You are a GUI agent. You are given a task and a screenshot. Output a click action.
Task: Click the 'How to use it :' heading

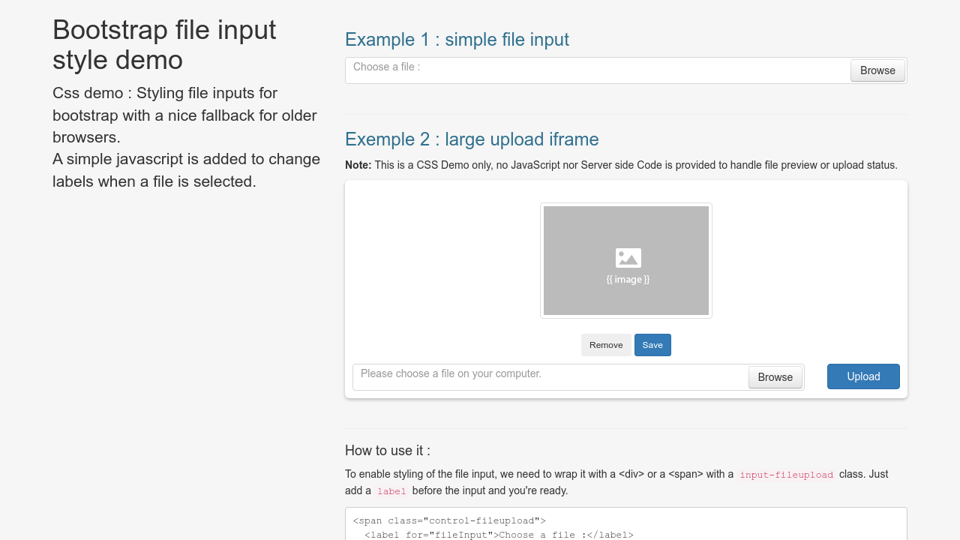[x=388, y=450]
